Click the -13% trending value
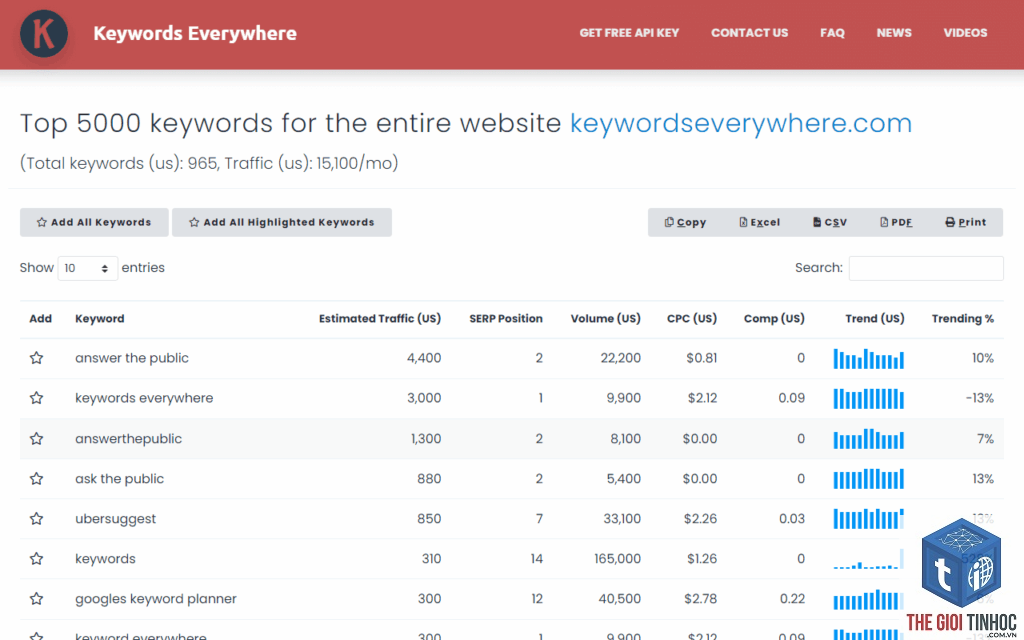The width and height of the screenshot is (1024, 640). coord(980,398)
